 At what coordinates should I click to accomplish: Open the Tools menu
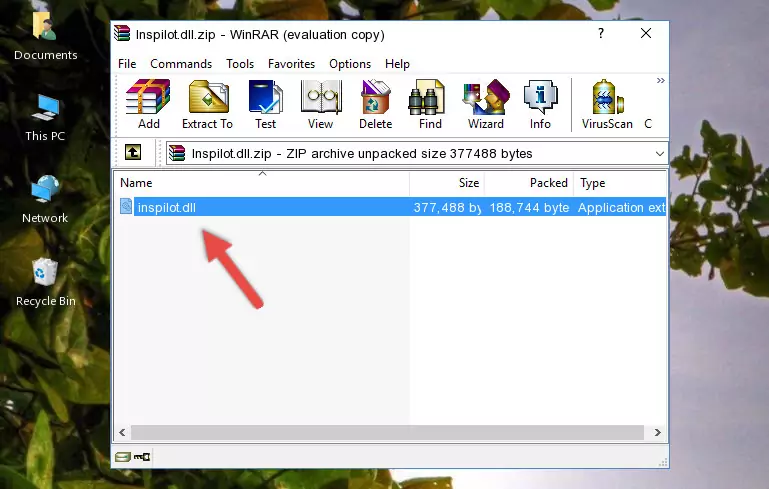tap(240, 64)
